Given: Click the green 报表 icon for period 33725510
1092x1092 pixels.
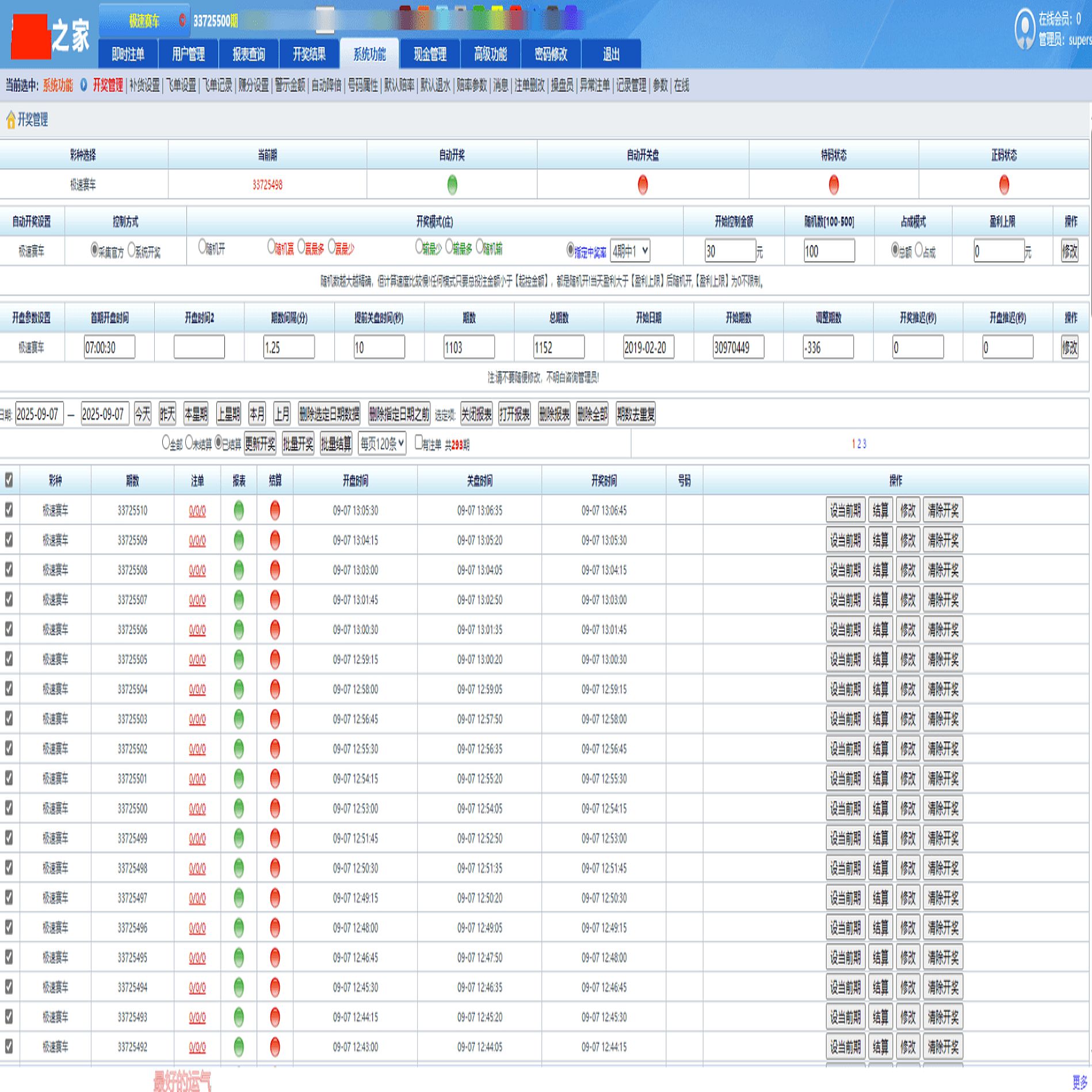Looking at the screenshot, I should [239, 510].
